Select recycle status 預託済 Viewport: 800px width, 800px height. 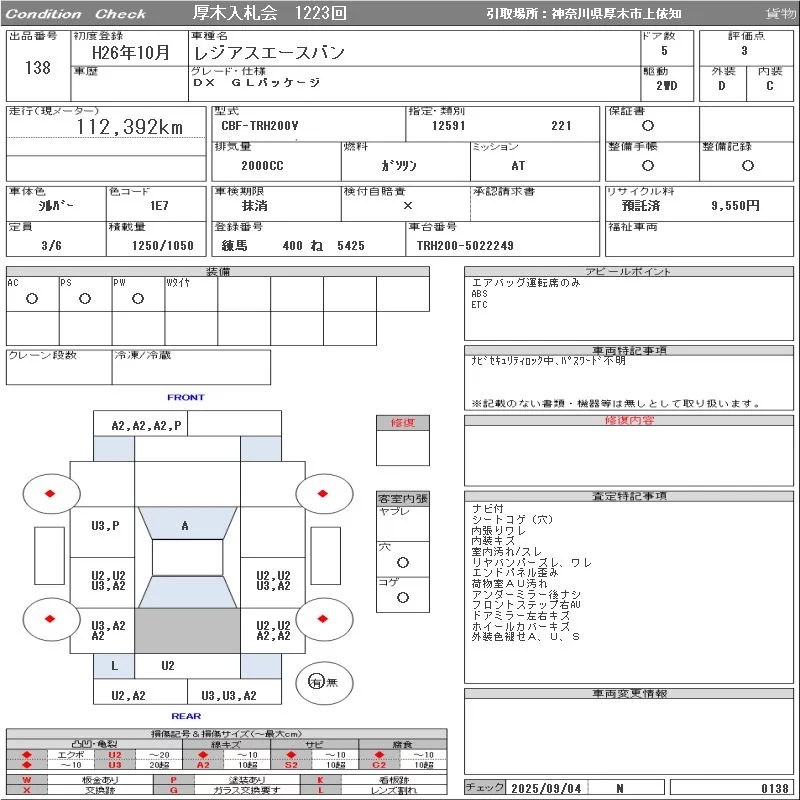click(641, 206)
